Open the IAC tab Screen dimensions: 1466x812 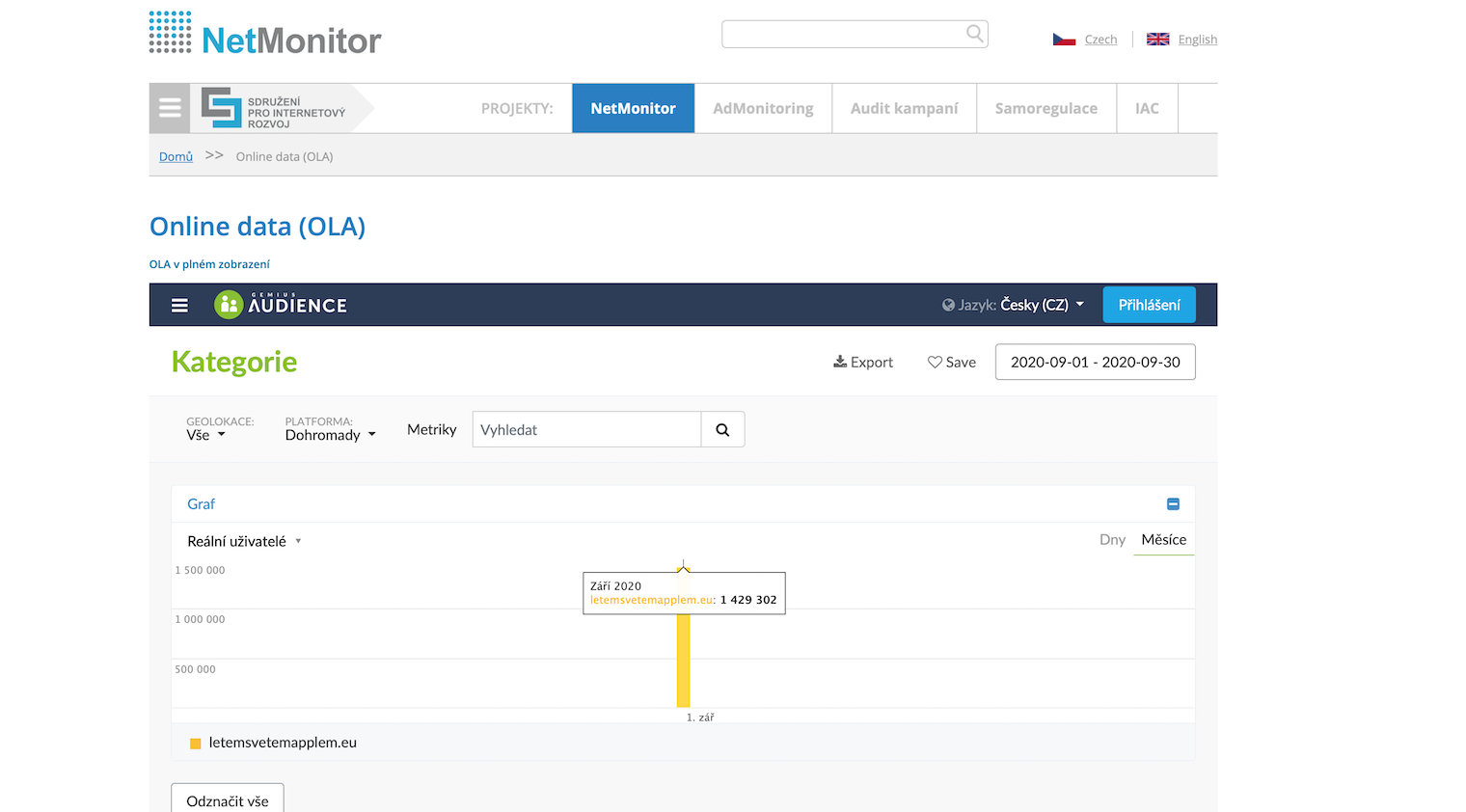coord(1148,108)
